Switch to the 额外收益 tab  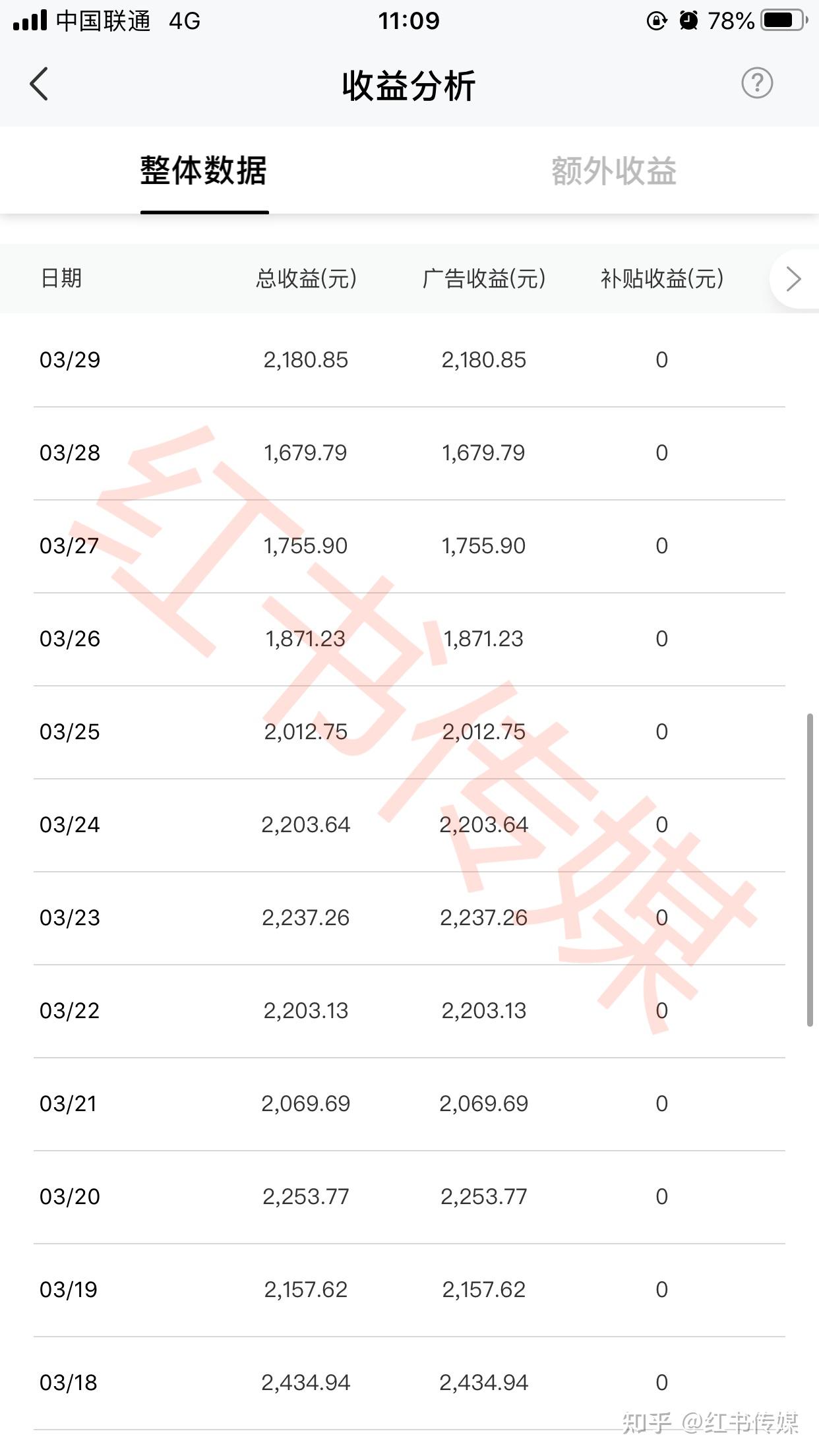coord(614,171)
